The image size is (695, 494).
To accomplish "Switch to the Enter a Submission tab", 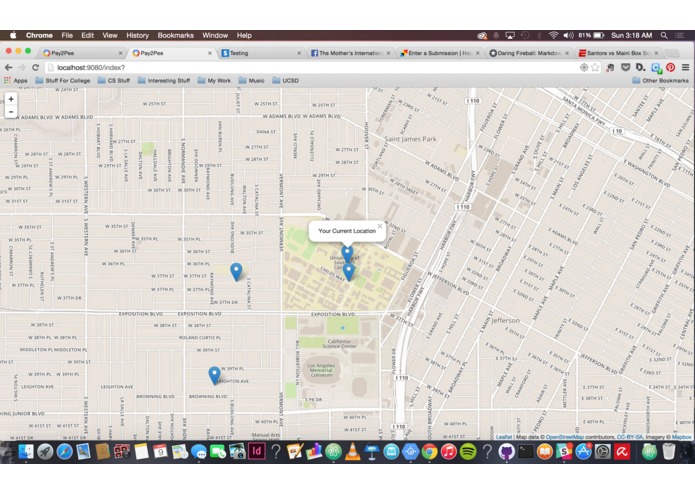I will 440,53.
